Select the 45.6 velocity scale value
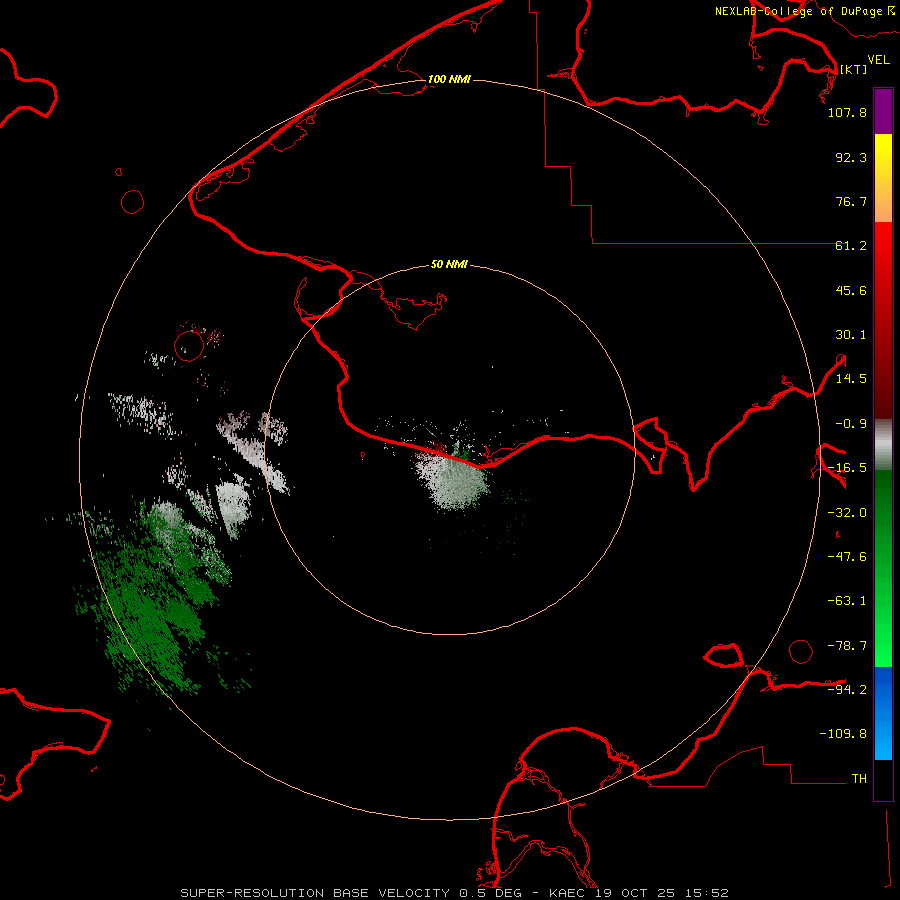The width and height of the screenshot is (900, 900). pos(851,290)
